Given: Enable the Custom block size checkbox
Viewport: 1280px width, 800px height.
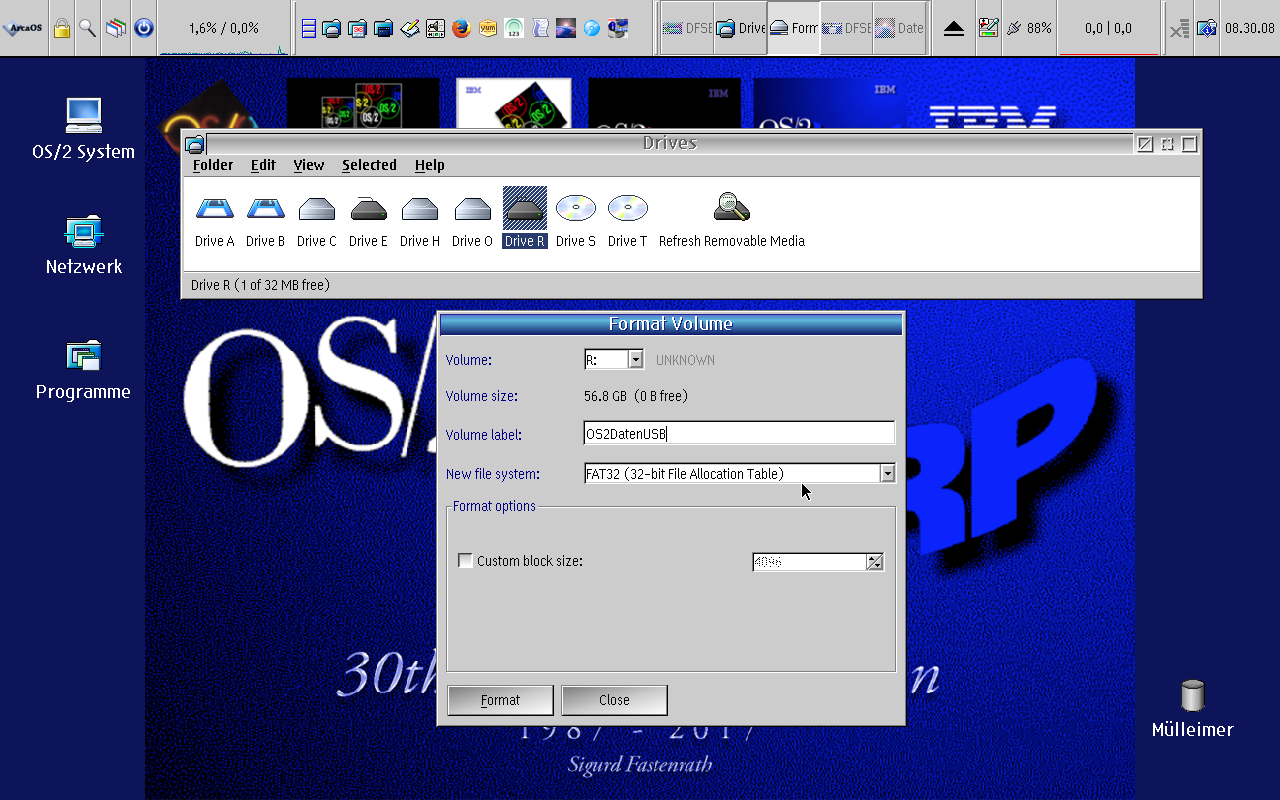Looking at the screenshot, I should click(x=465, y=561).
